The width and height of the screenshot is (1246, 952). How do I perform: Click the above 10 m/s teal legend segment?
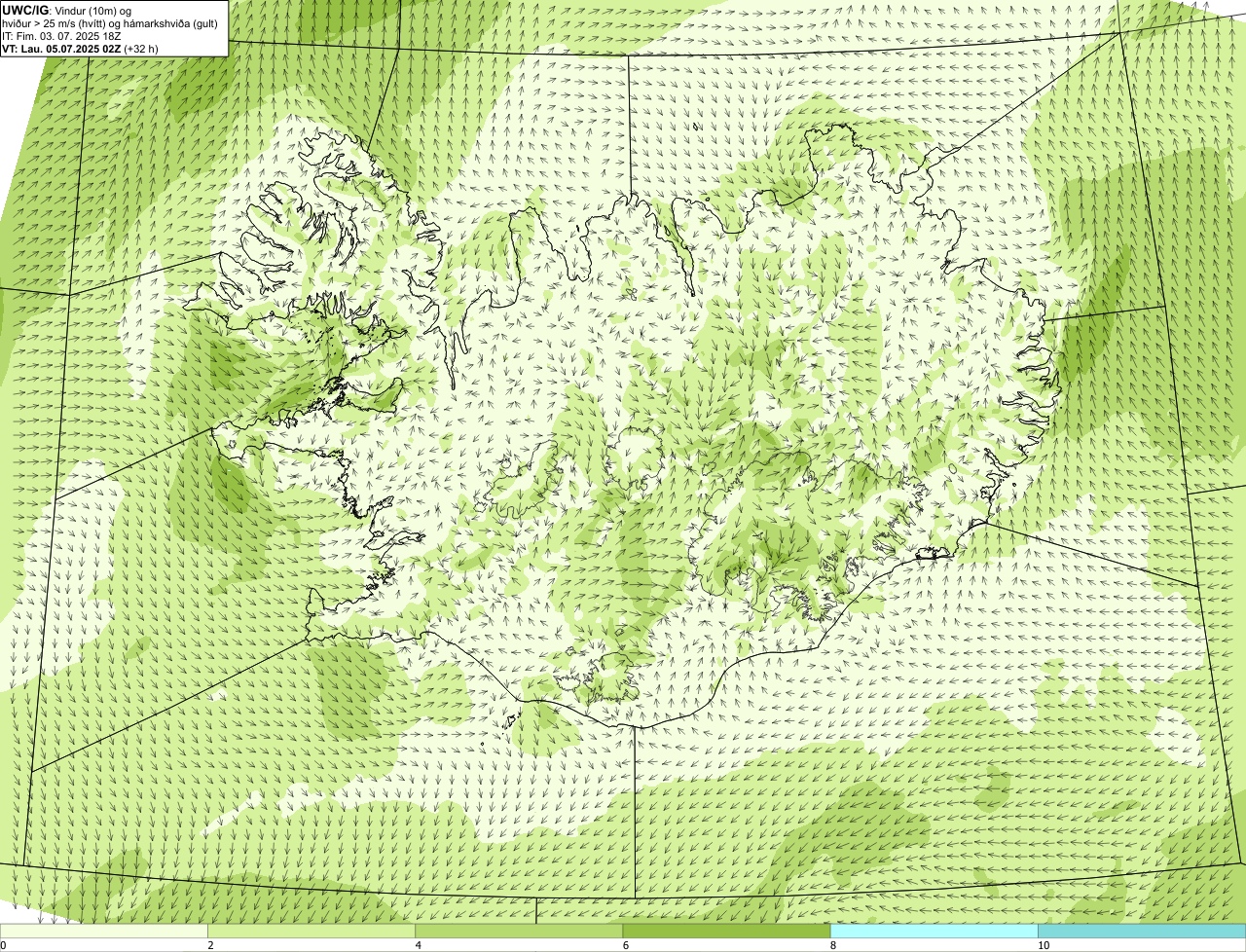click(1142, 931)
